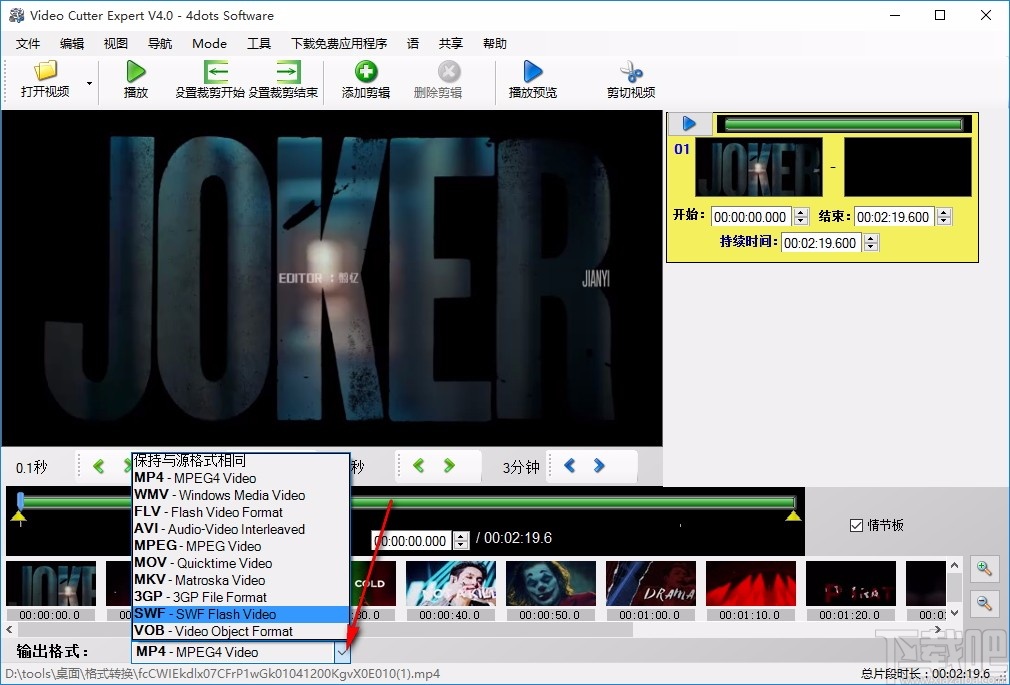The width and height of the screenshot is (1010, 685).
Task: Select the 剪切视频 scissors icon
Action: point(632,73)
